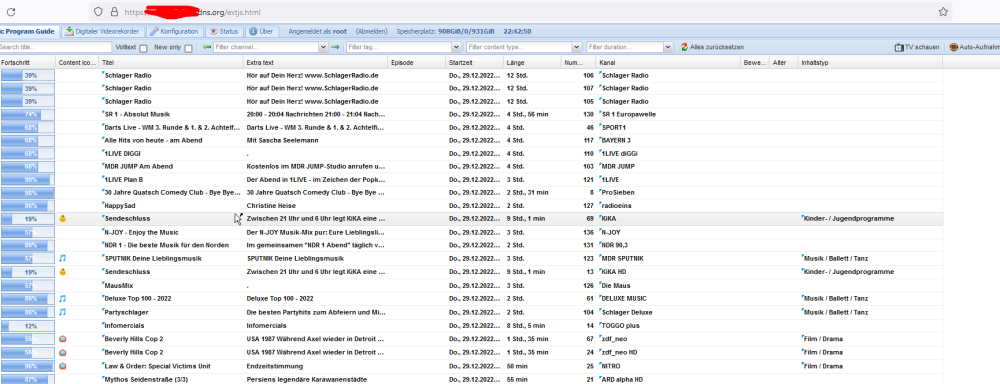The width and height of the screenshot is (1000, 384).
Task: View site security via the lock icon
Action: click(114, 12)
